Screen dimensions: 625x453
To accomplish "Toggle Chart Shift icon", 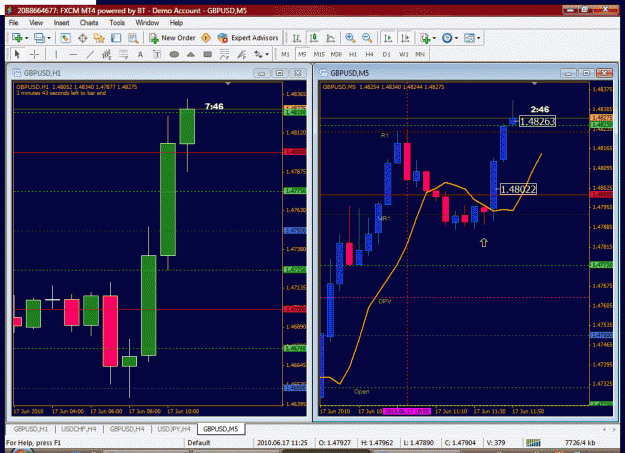I will pyautogui.click(x=405, y=38).
